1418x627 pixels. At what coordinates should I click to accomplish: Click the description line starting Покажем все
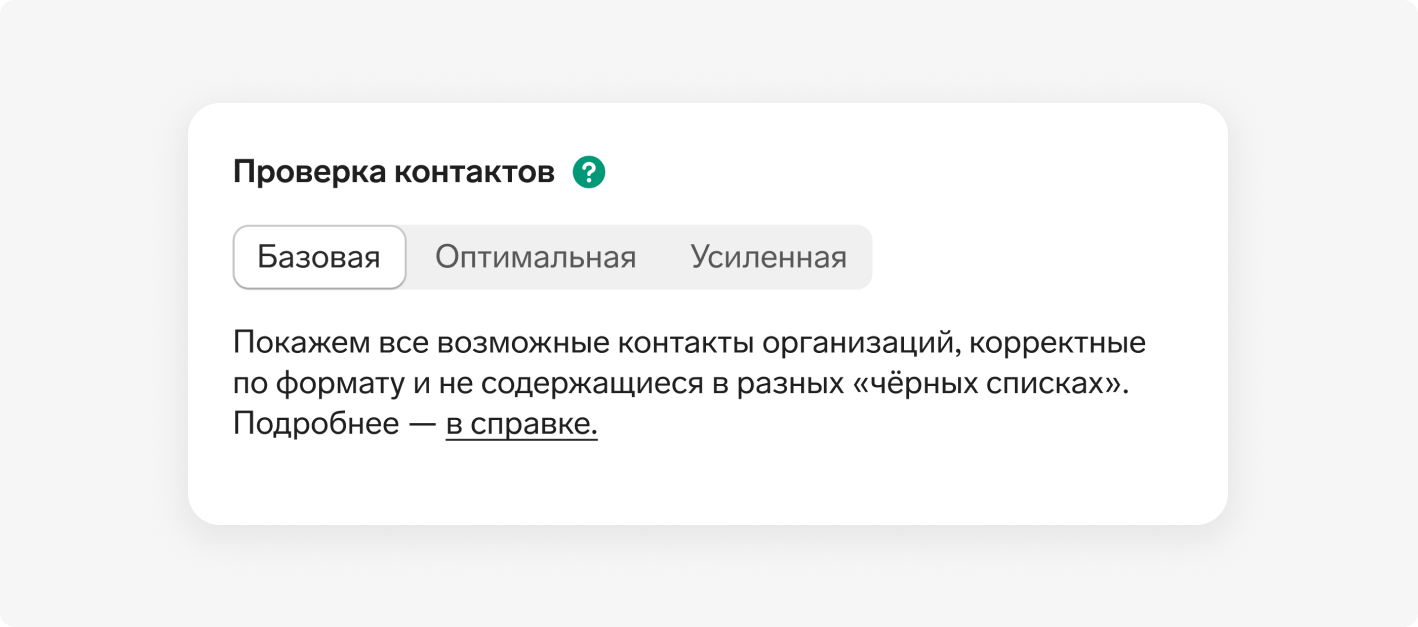coord(689,344)
